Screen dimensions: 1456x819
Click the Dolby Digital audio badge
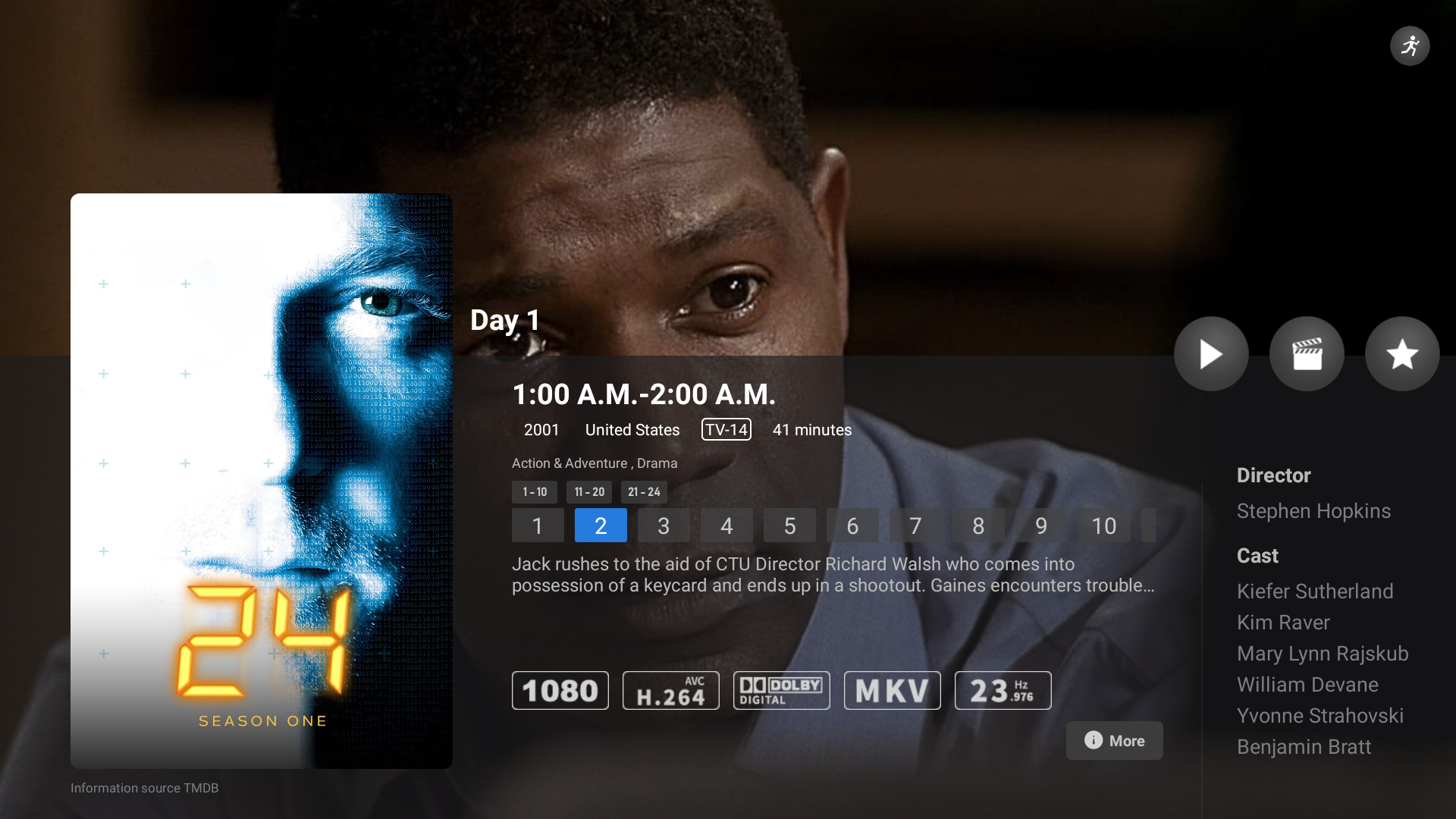click(x=782, y=691)
